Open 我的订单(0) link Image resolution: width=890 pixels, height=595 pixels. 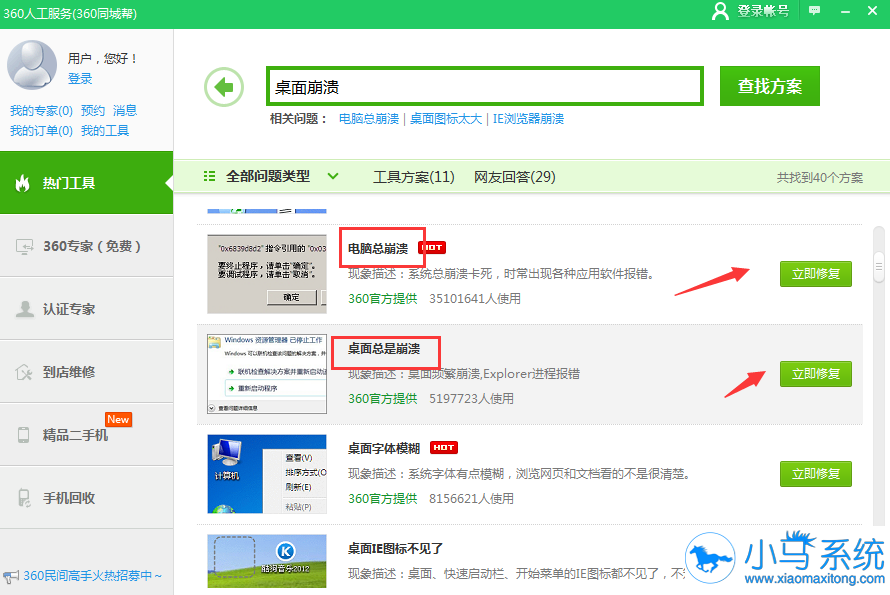coord(41,131)
